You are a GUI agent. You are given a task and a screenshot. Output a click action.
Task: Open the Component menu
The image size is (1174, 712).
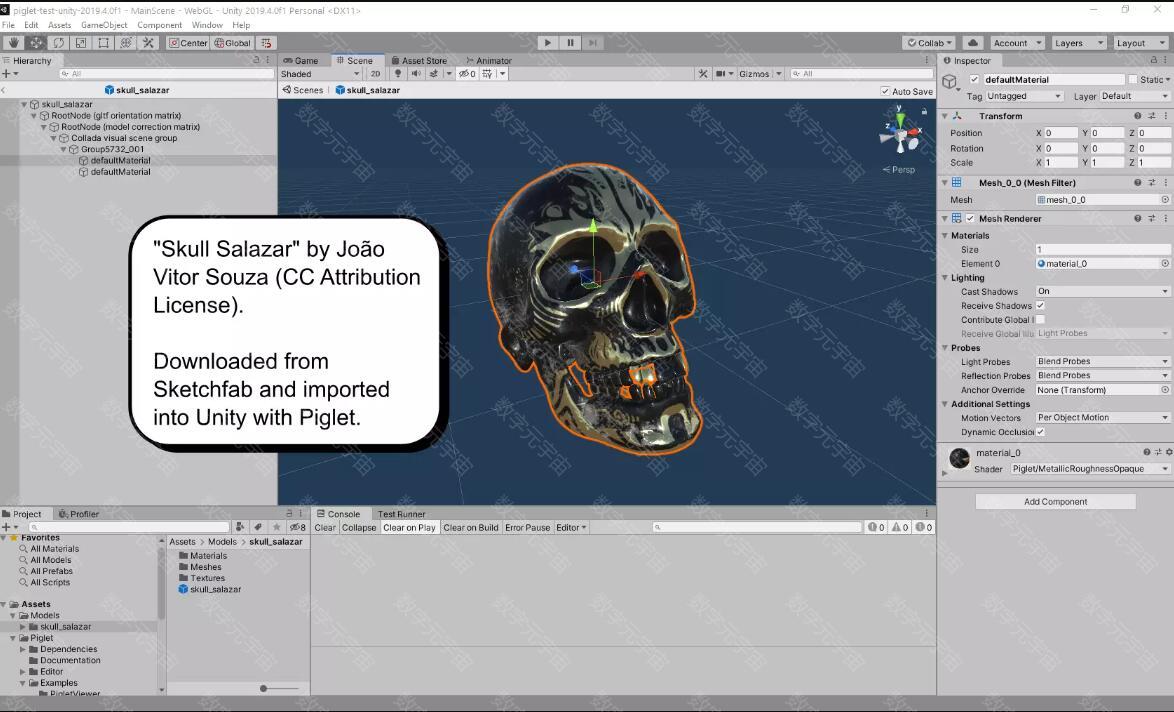point(159,25)
